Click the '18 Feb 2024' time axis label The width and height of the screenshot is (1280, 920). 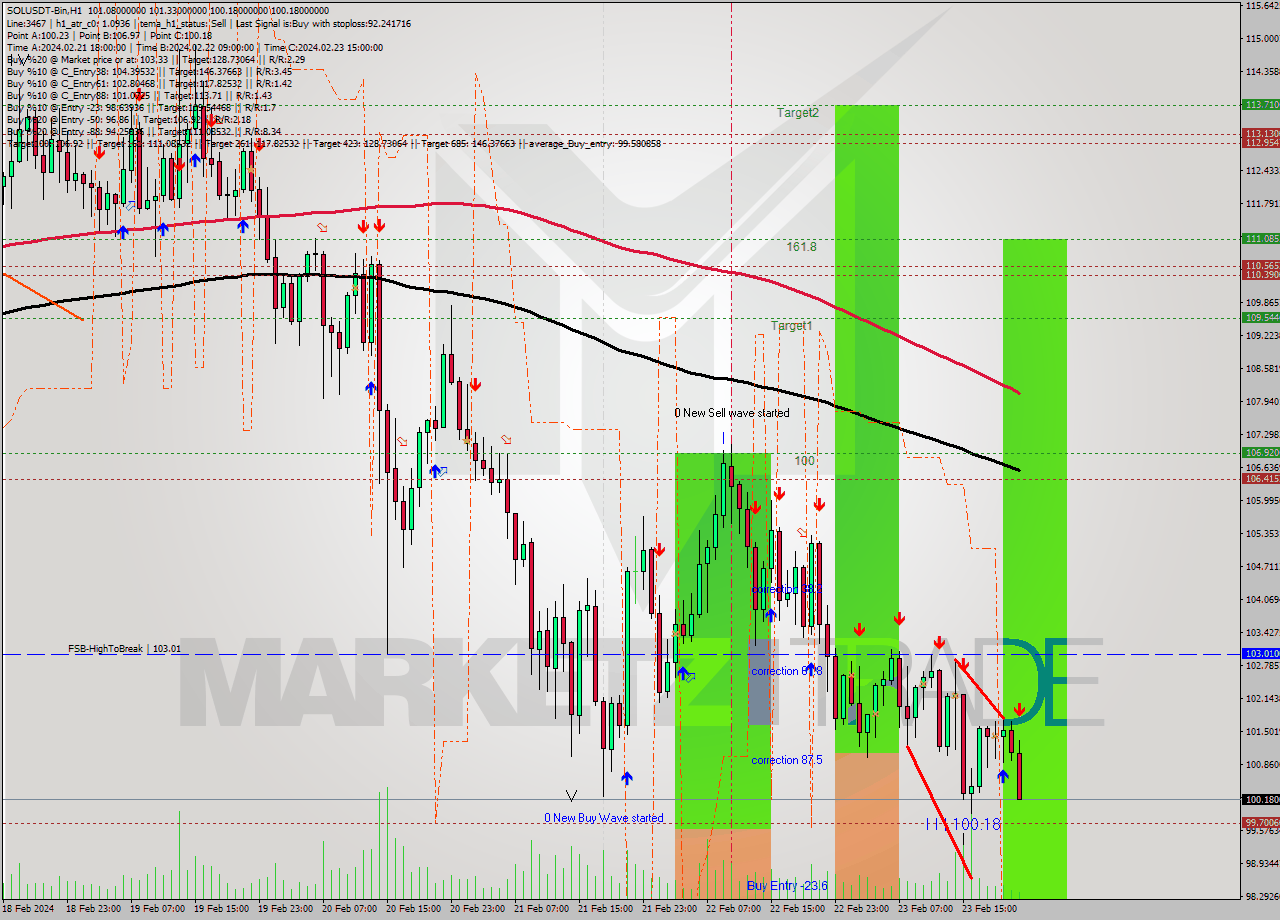click(27, 910)
